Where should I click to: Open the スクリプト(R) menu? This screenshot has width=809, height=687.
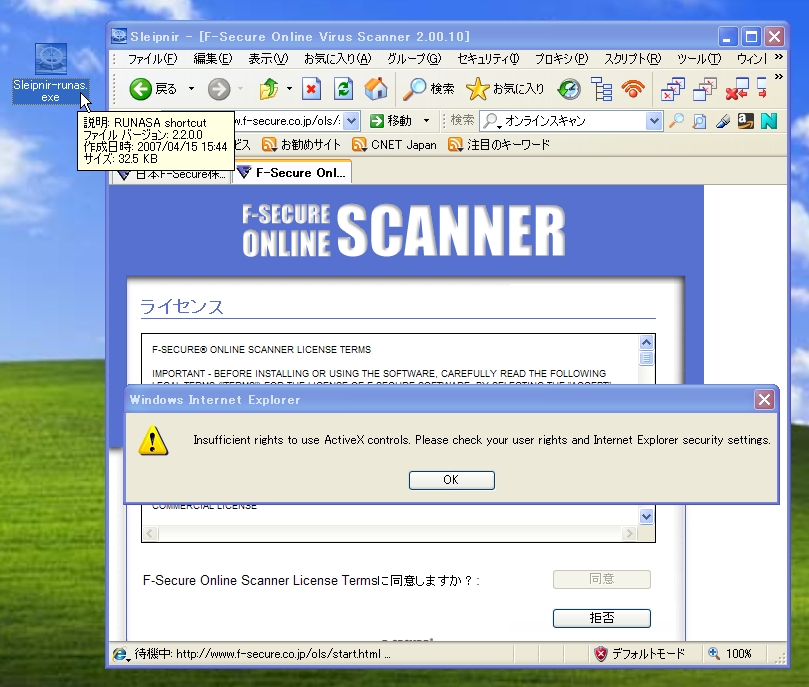633,59
